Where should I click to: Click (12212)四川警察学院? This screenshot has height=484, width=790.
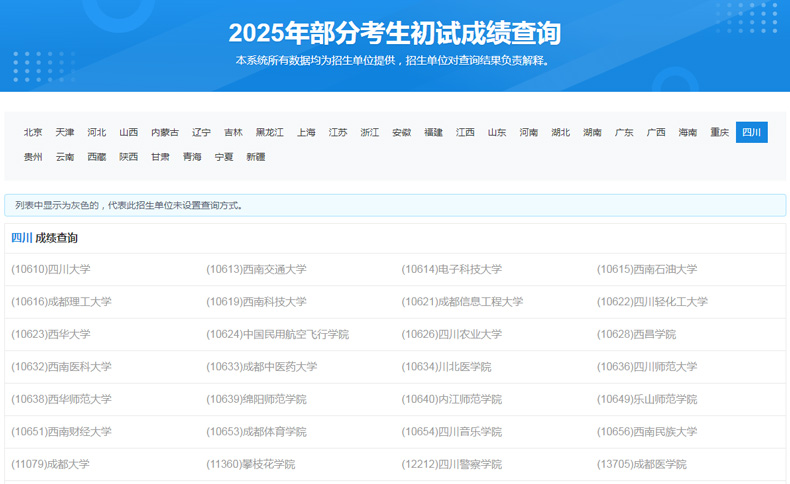(x=451, y=464)
